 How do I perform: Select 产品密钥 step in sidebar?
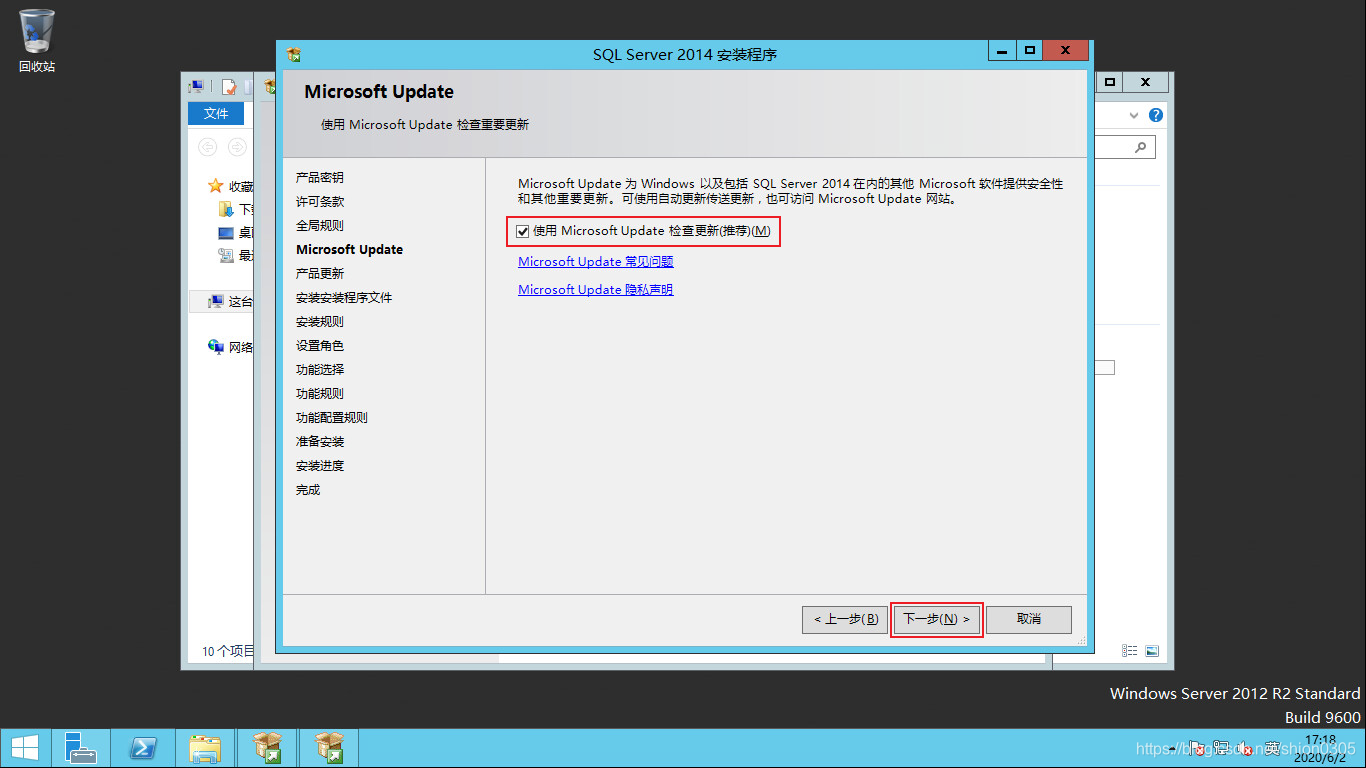pos(320,177)
